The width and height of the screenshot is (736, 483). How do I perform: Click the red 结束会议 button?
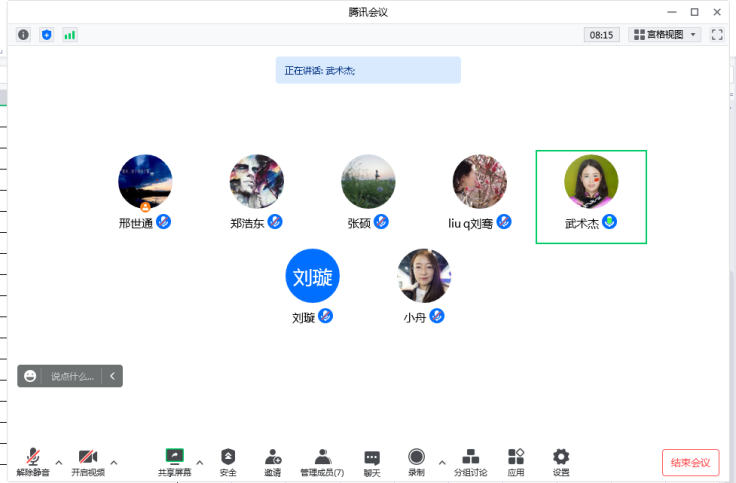pyautogui.click(x=690, y=462)
